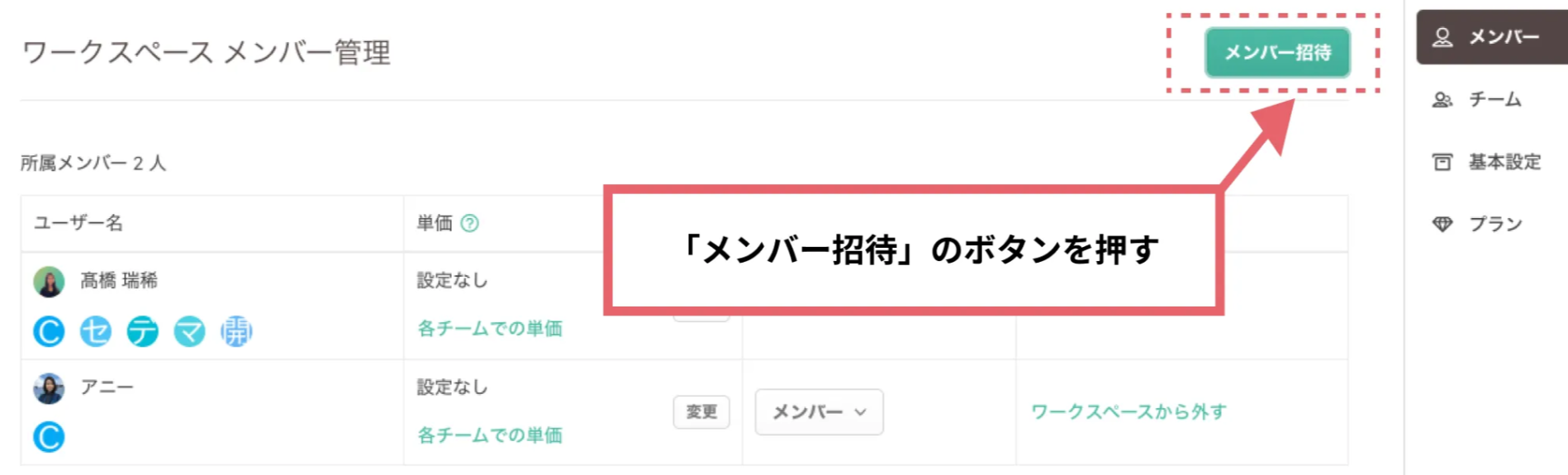1568x475 pixels.
Task: Open the メンバー sidebar menu item
Action: 1492,37
